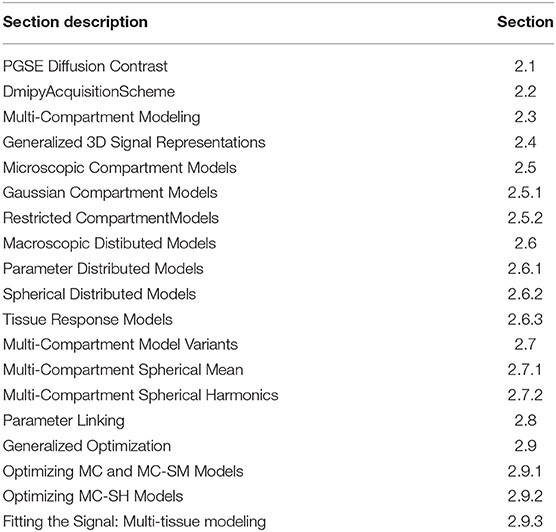Click 'Generalized 3D Signal Representations'

coord(134,142)
